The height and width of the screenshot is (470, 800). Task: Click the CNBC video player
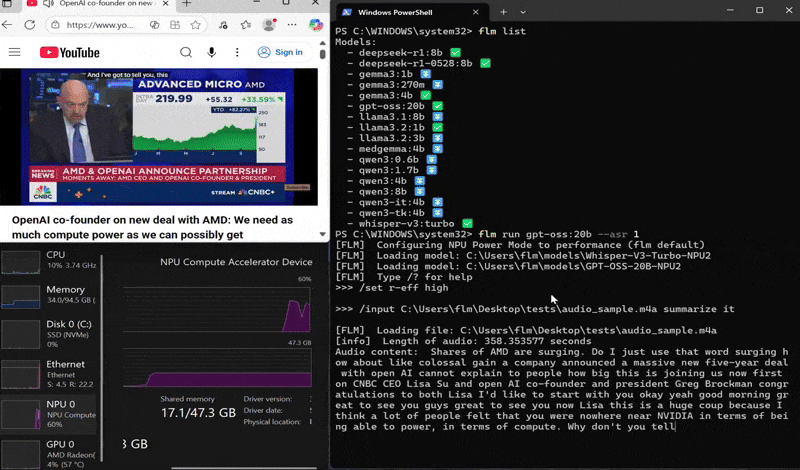(159, 137)
